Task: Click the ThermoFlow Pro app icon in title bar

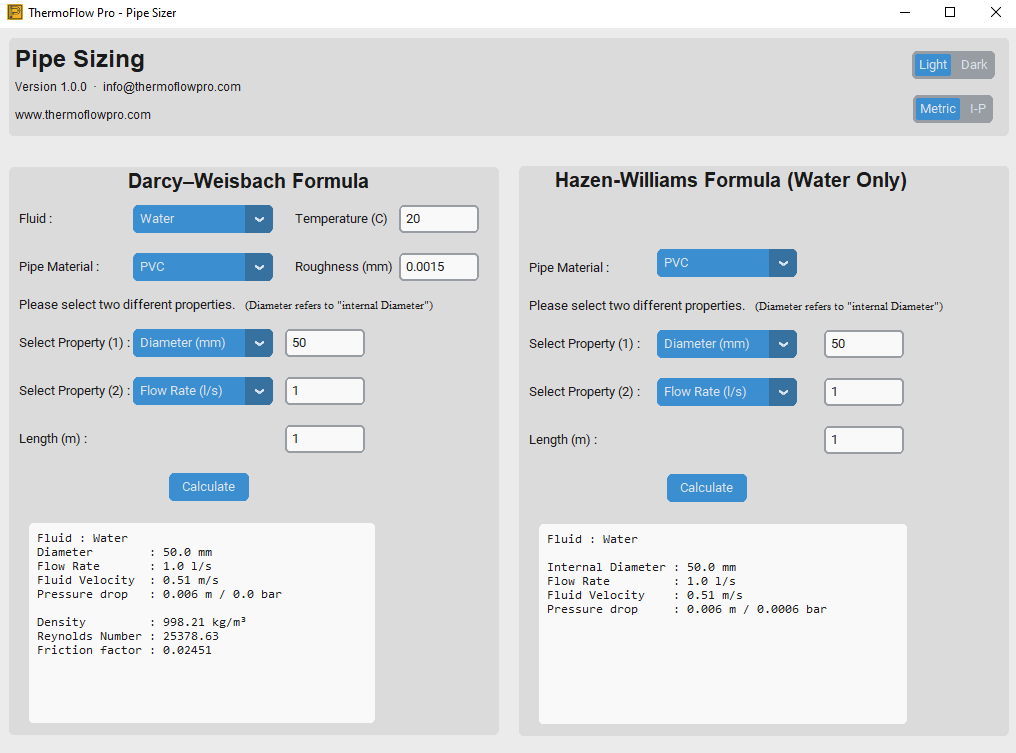Action: pyautogui.click(x=14, y=13)
